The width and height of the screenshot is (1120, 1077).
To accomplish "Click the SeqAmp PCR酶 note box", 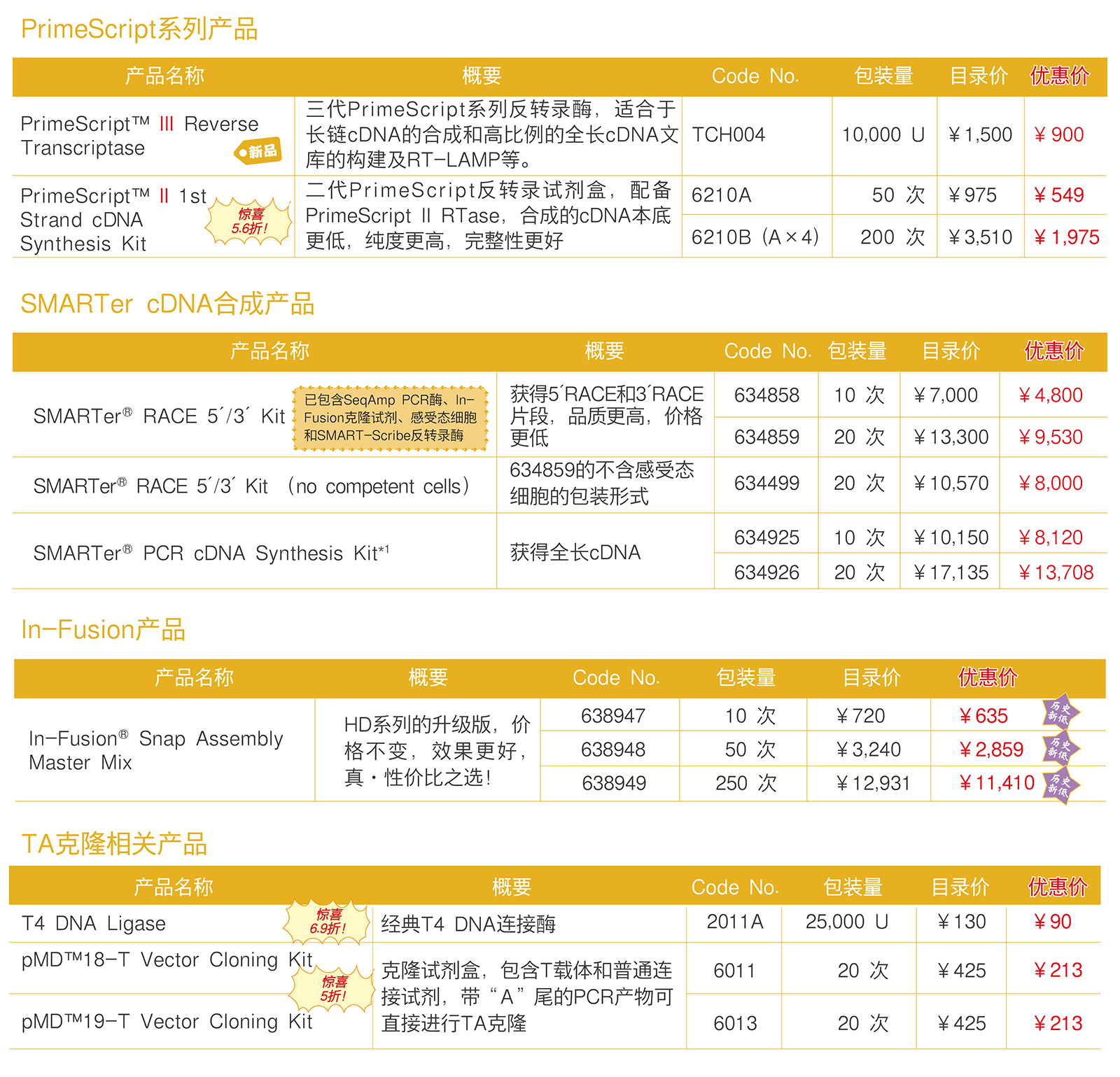I will [x=390, y=418].
